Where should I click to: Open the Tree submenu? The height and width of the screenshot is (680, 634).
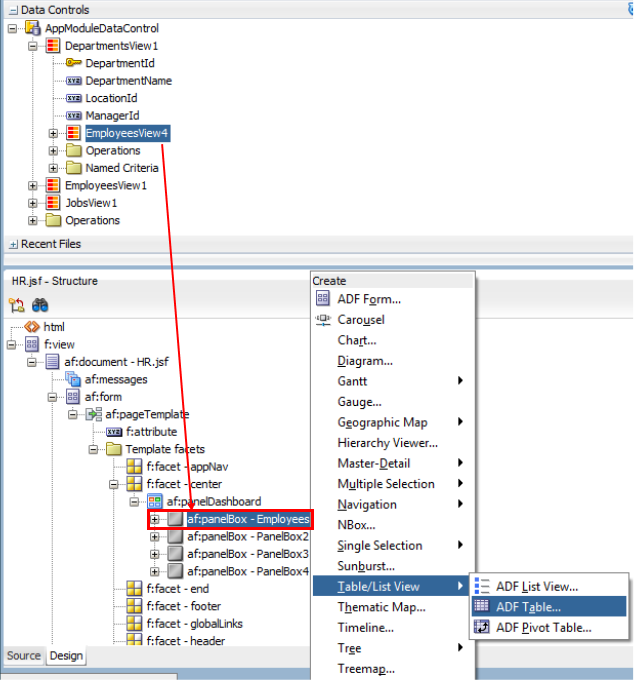(393, 647)
